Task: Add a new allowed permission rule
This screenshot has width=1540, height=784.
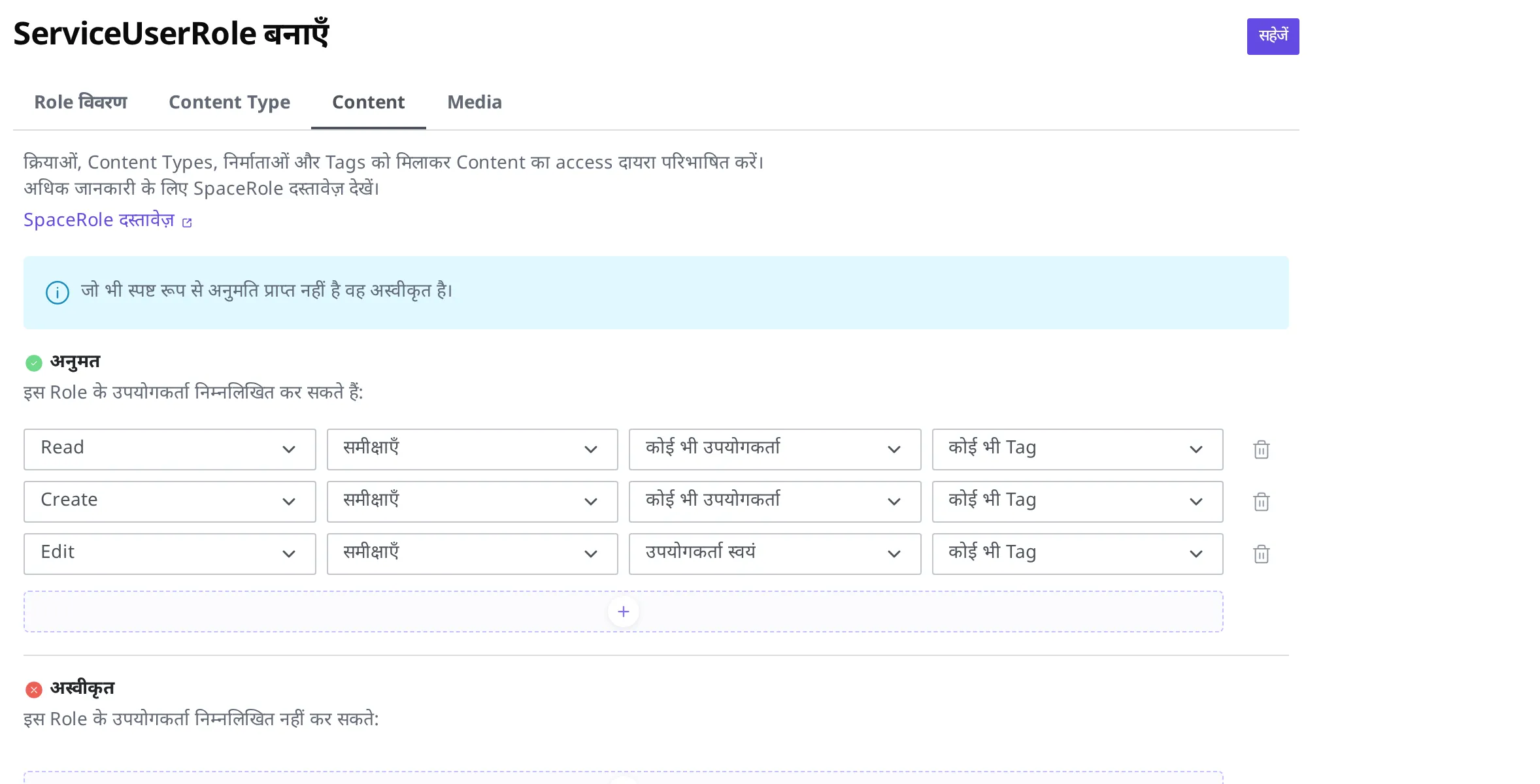Action: 623,612
